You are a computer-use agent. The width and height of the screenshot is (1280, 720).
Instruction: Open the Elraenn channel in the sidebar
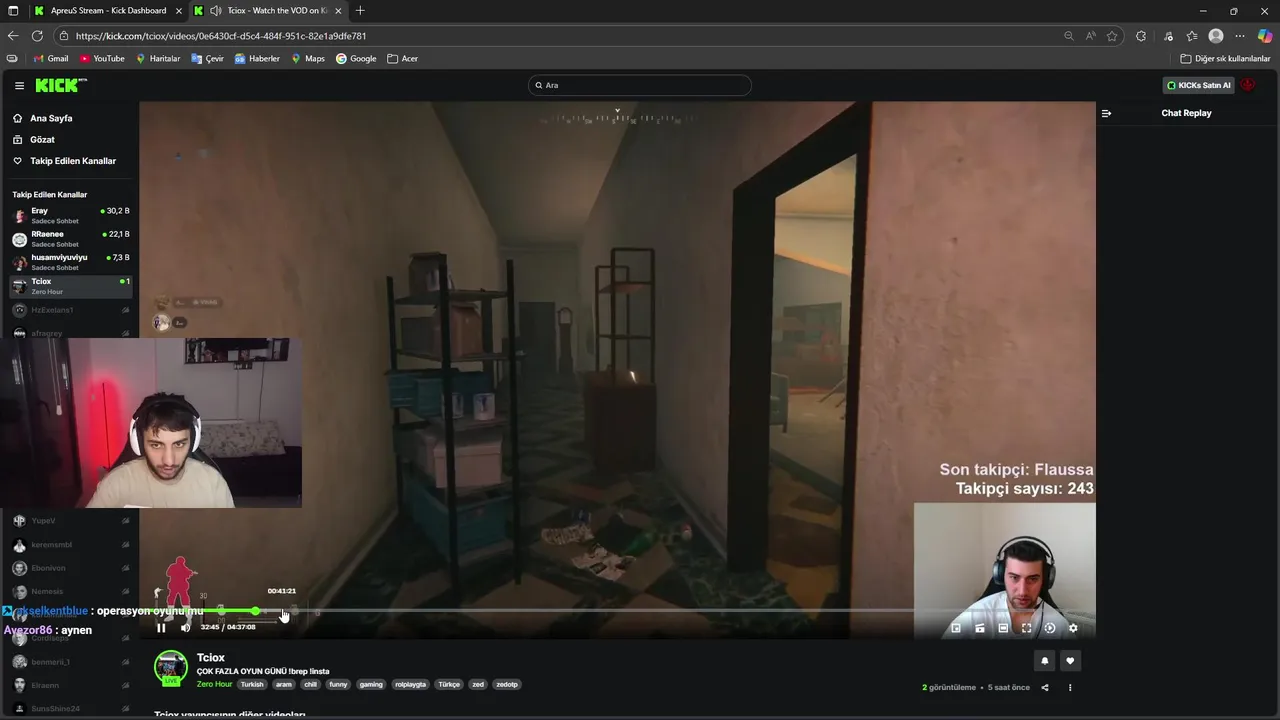[x=70, y=685]
